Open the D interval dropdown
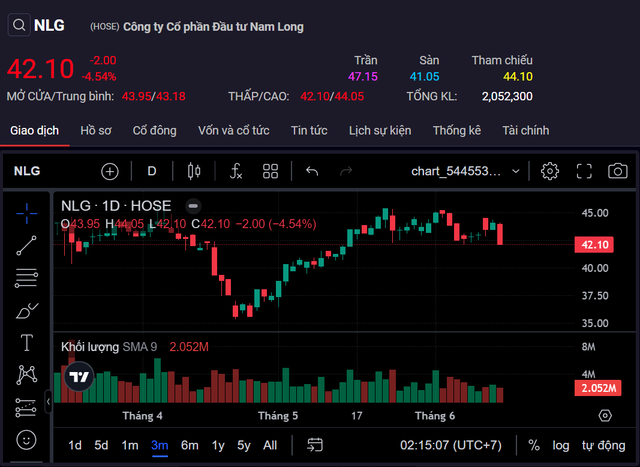This screenshot has height=467, width=640. click(x=152, y=171)
